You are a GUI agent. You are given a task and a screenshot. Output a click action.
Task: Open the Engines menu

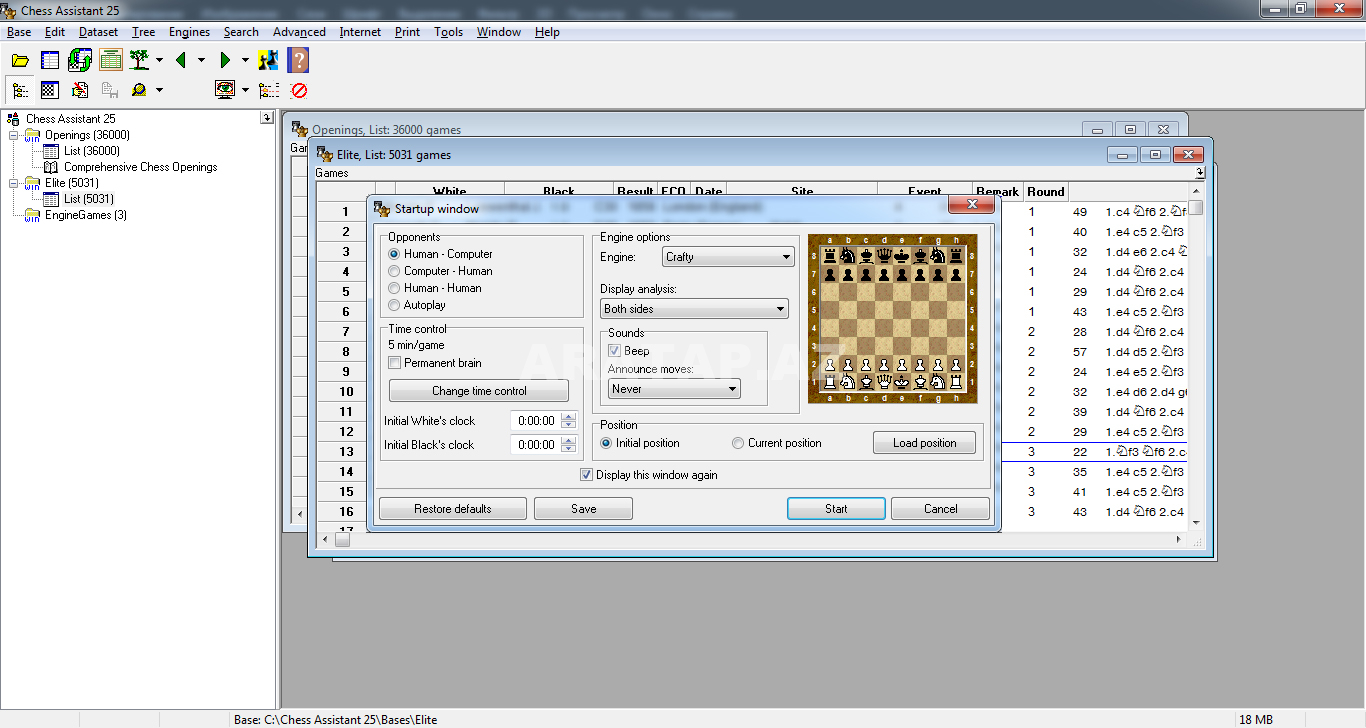tap(189, 32)
